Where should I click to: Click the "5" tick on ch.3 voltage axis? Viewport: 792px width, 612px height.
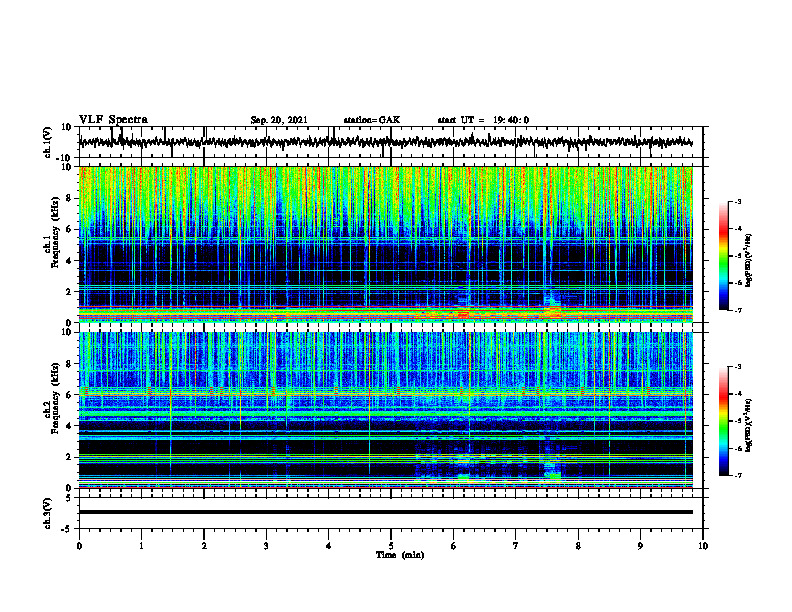(x=69, y=498)
